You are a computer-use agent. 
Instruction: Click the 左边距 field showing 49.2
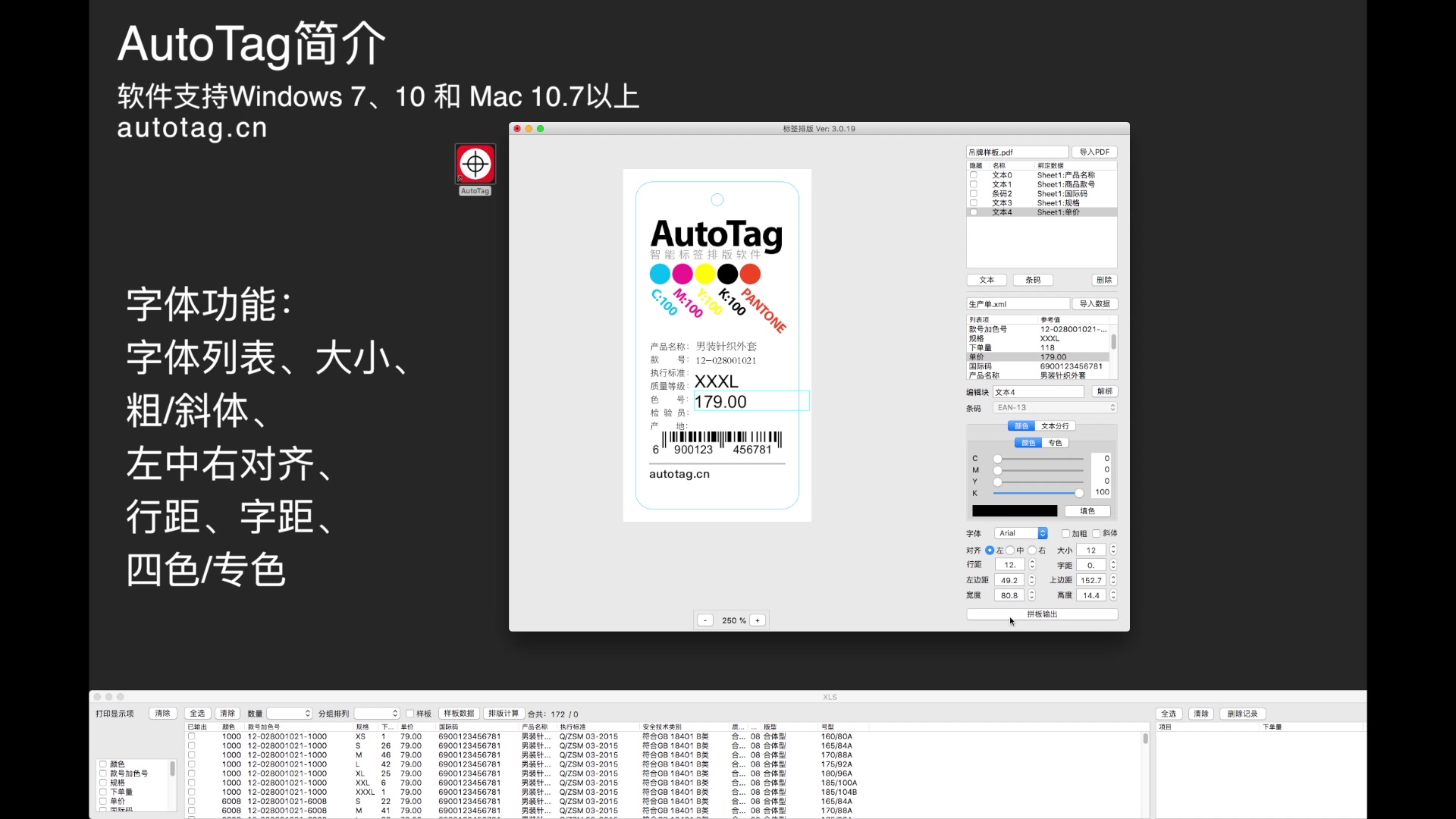1009,580
